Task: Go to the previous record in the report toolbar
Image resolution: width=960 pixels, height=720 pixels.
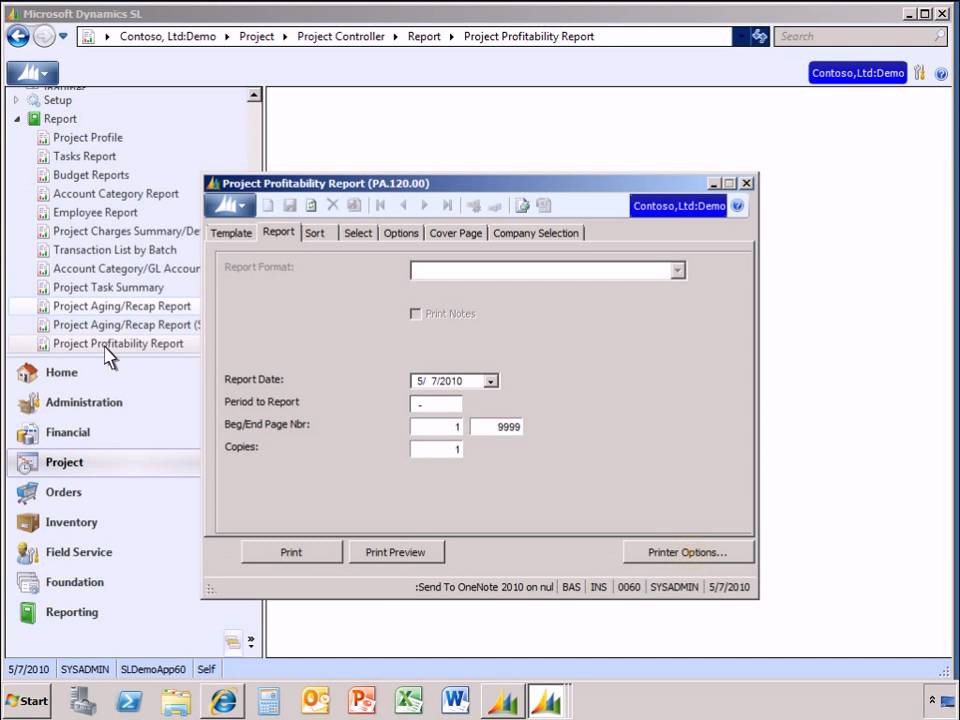Action: click(403, 206)
